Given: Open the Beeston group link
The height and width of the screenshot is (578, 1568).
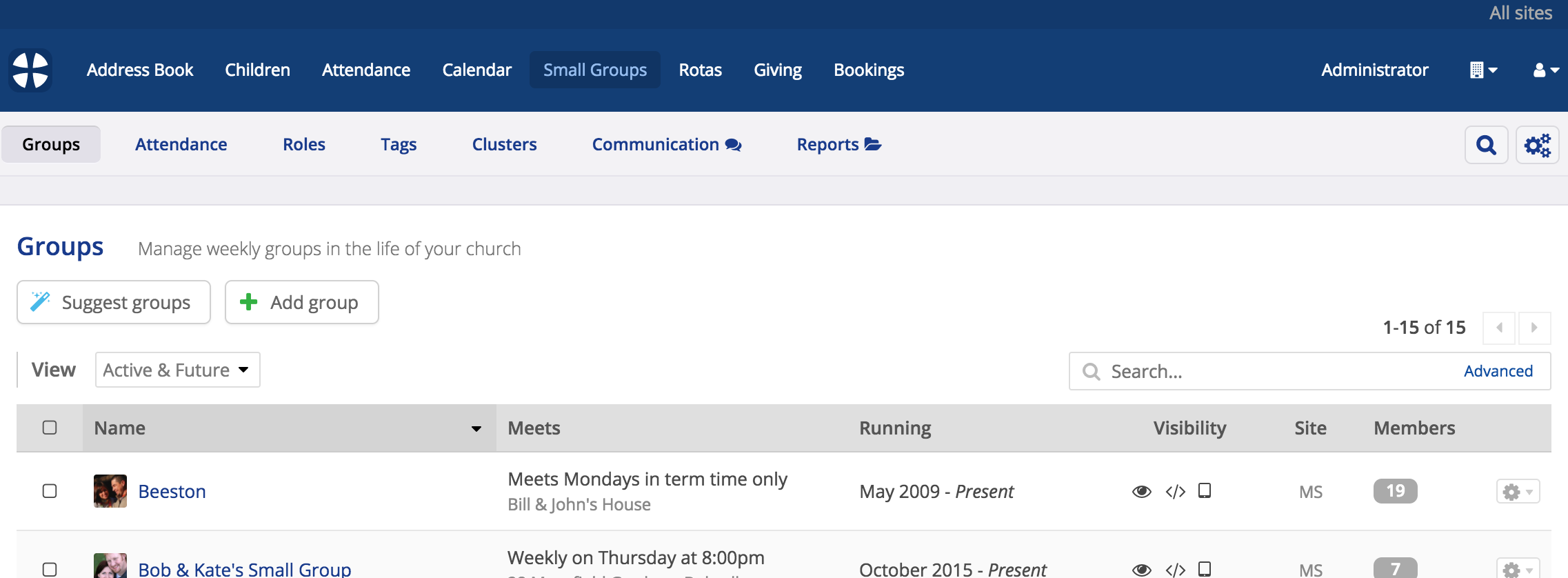Looking at the screenshot, I should coord(172,491).
